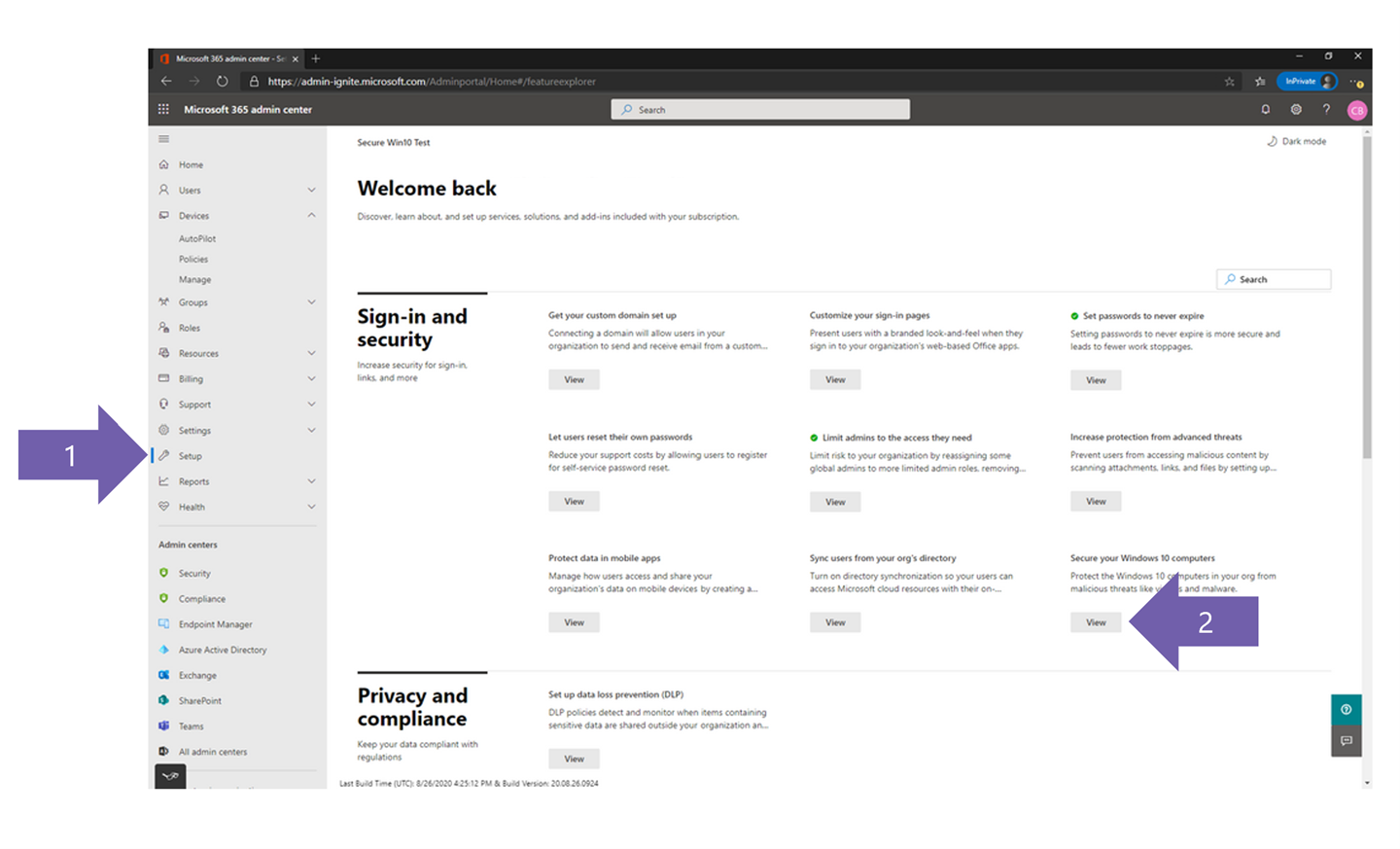This screenshot has width=1400, height=849.
Task: Click the feature Search box on page
Action: 1274,279
